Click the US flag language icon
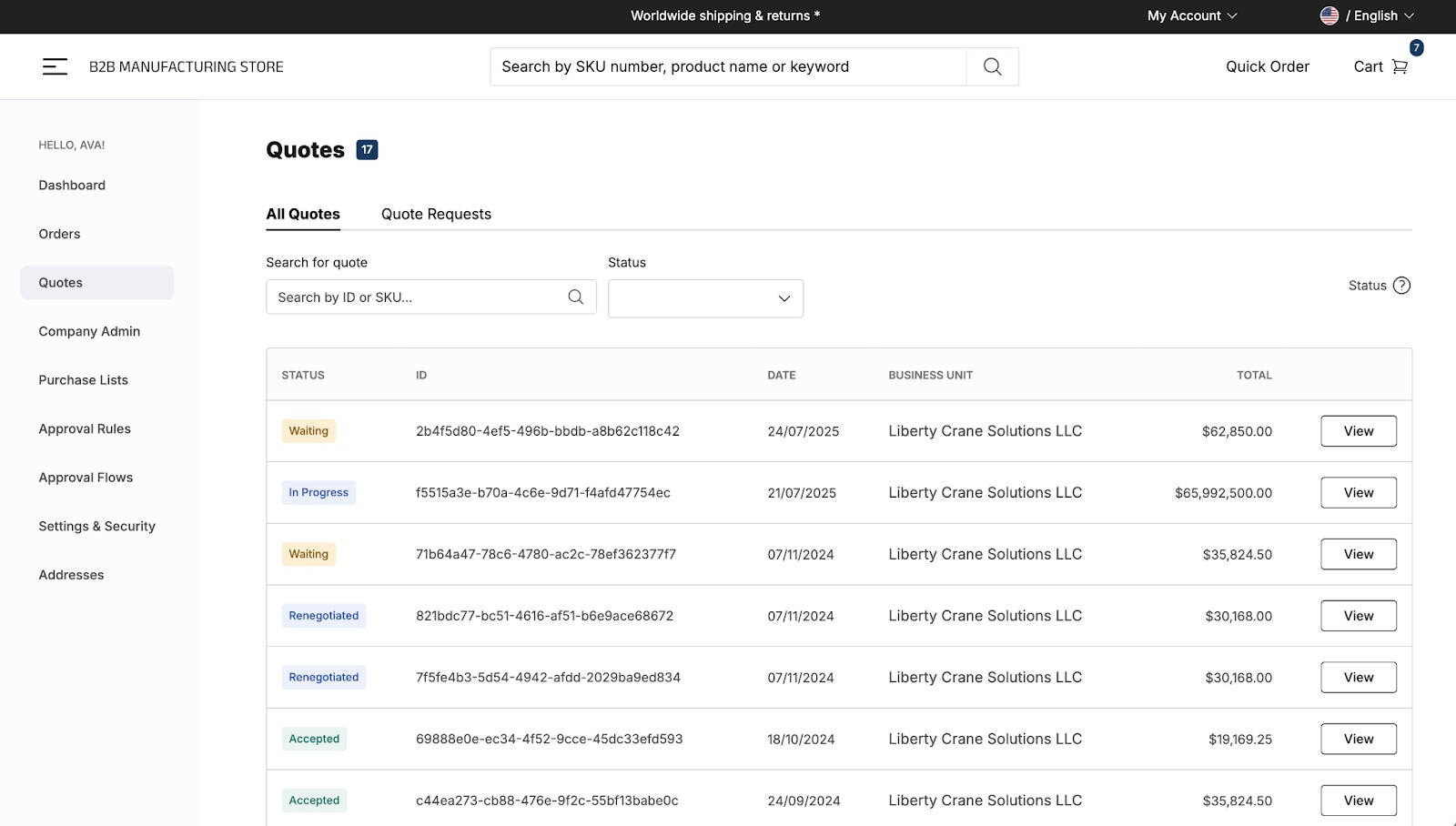Viewport: 1456px width, 826px height. pos(1330,15)
